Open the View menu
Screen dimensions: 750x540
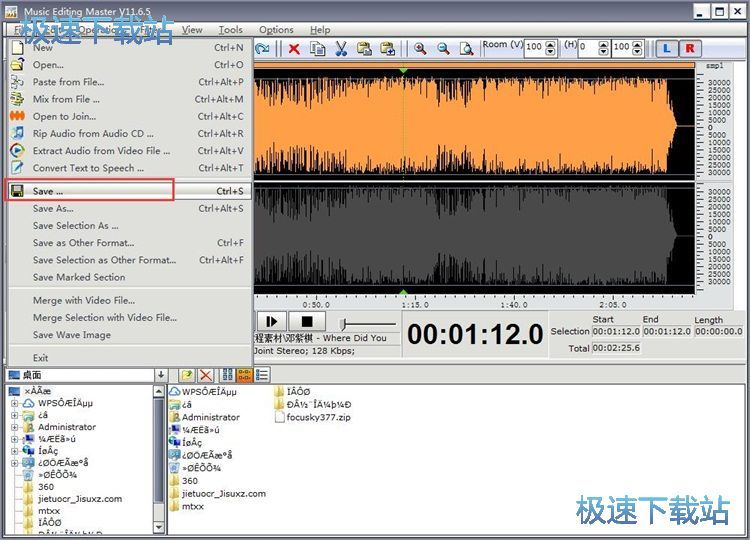192,30
